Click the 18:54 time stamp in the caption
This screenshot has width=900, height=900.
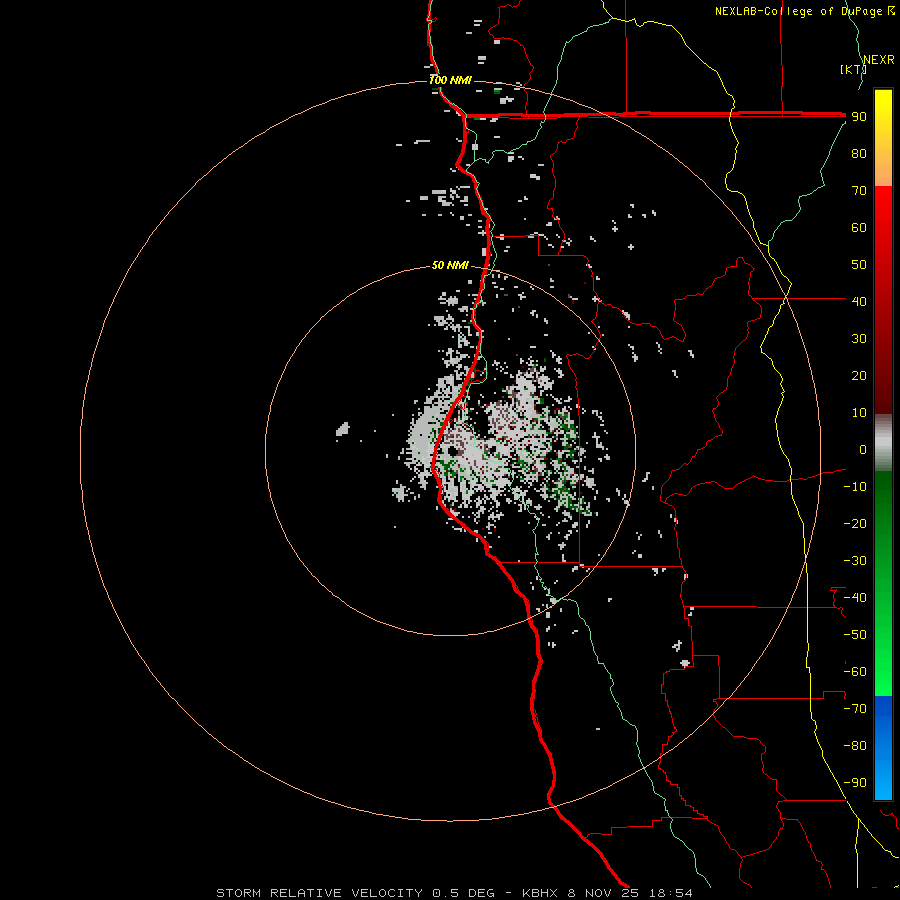pos(670,893)
